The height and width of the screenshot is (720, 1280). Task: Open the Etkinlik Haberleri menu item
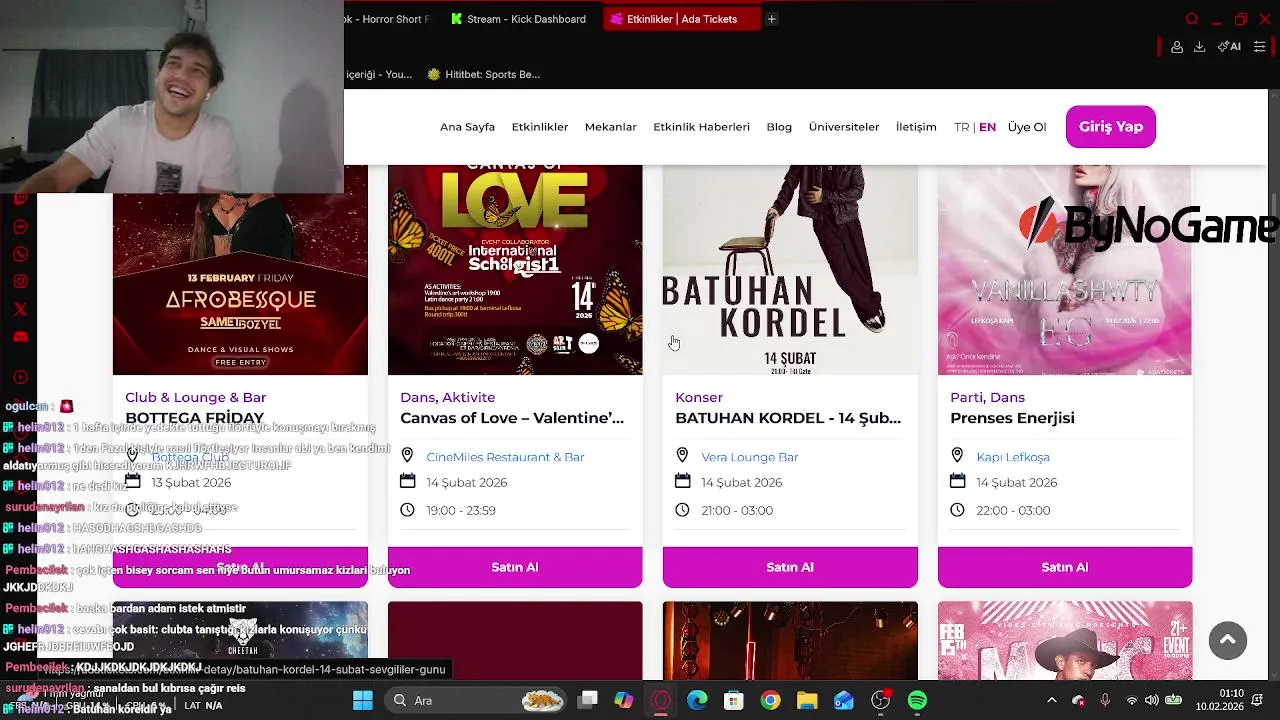point(701,127)
